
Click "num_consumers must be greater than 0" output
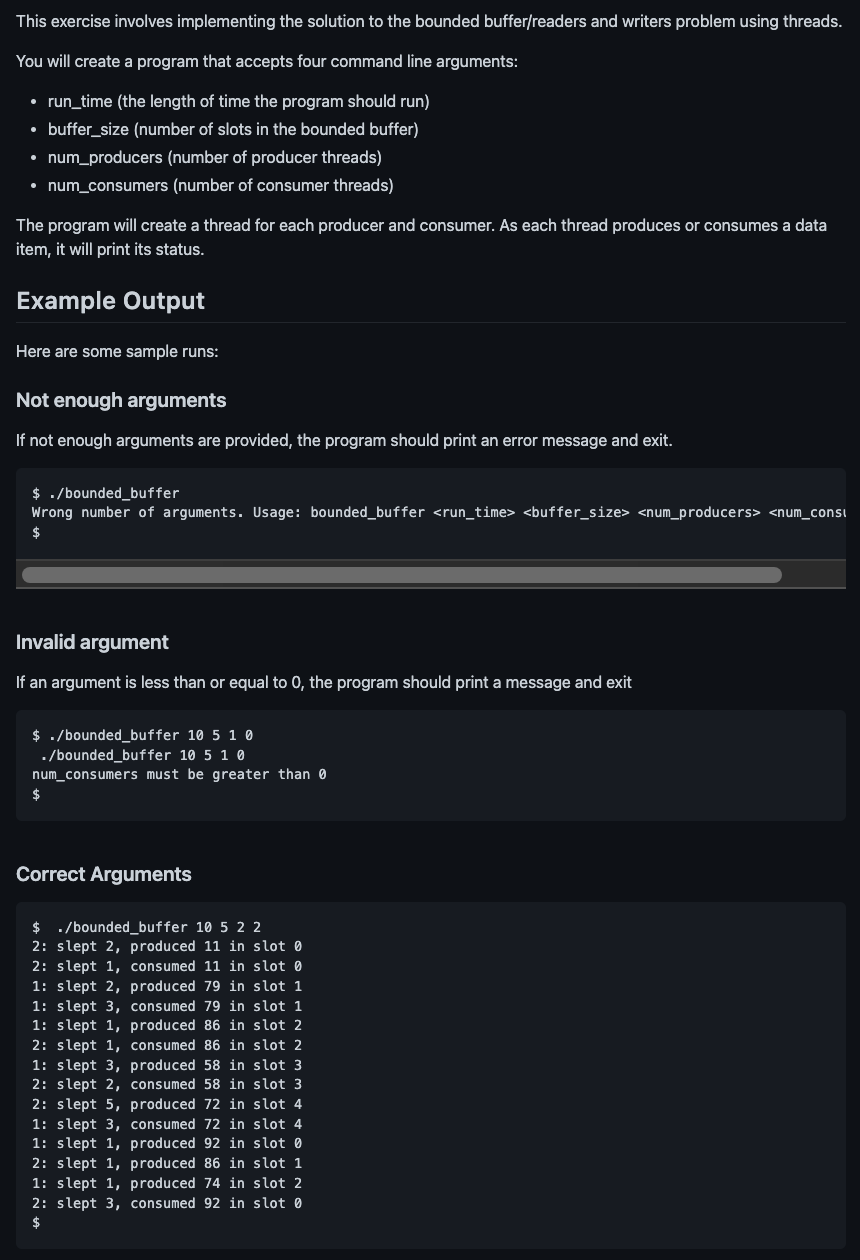[x=180, y=775]
